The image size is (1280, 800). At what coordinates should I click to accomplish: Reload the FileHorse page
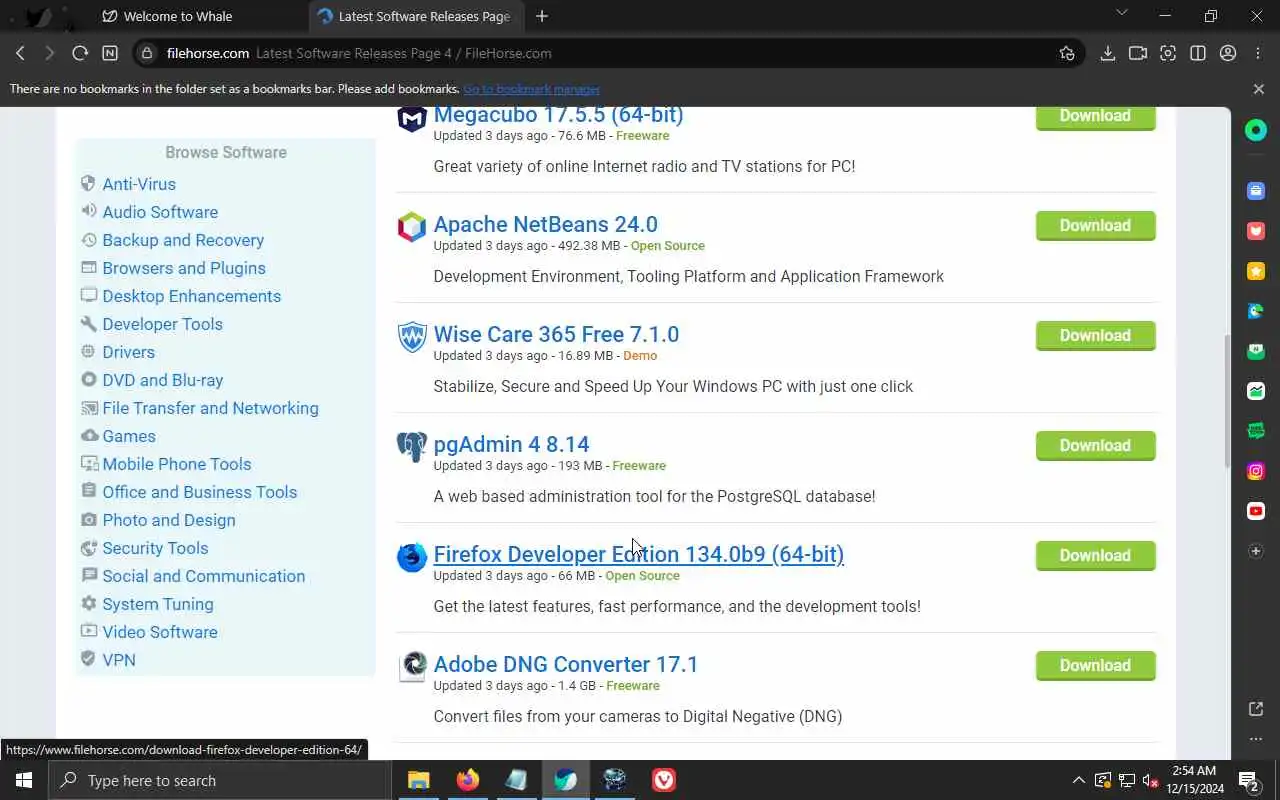coord(80,53)
